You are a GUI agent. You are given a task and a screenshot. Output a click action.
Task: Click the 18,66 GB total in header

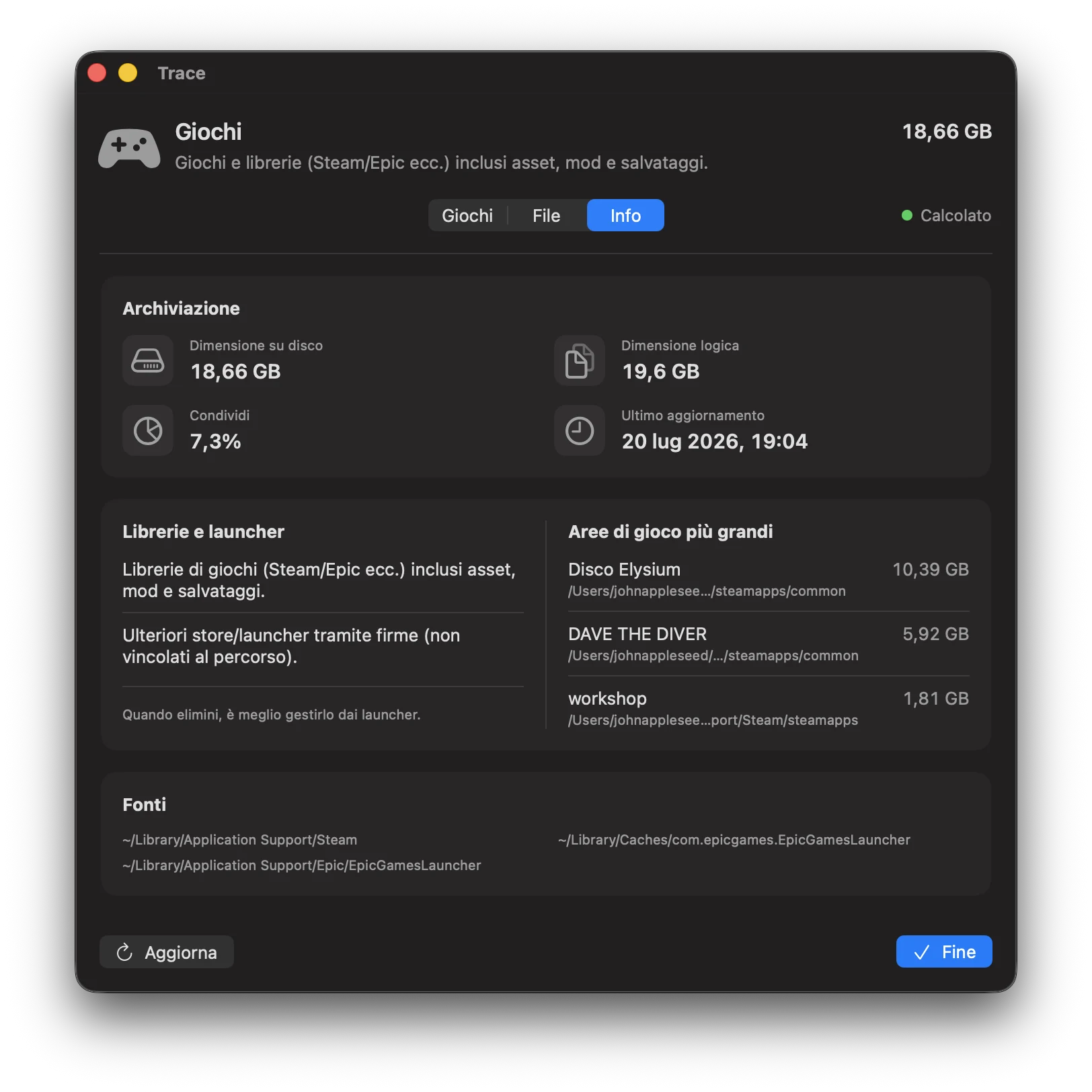pyautogui.click(x=947, y=131)
